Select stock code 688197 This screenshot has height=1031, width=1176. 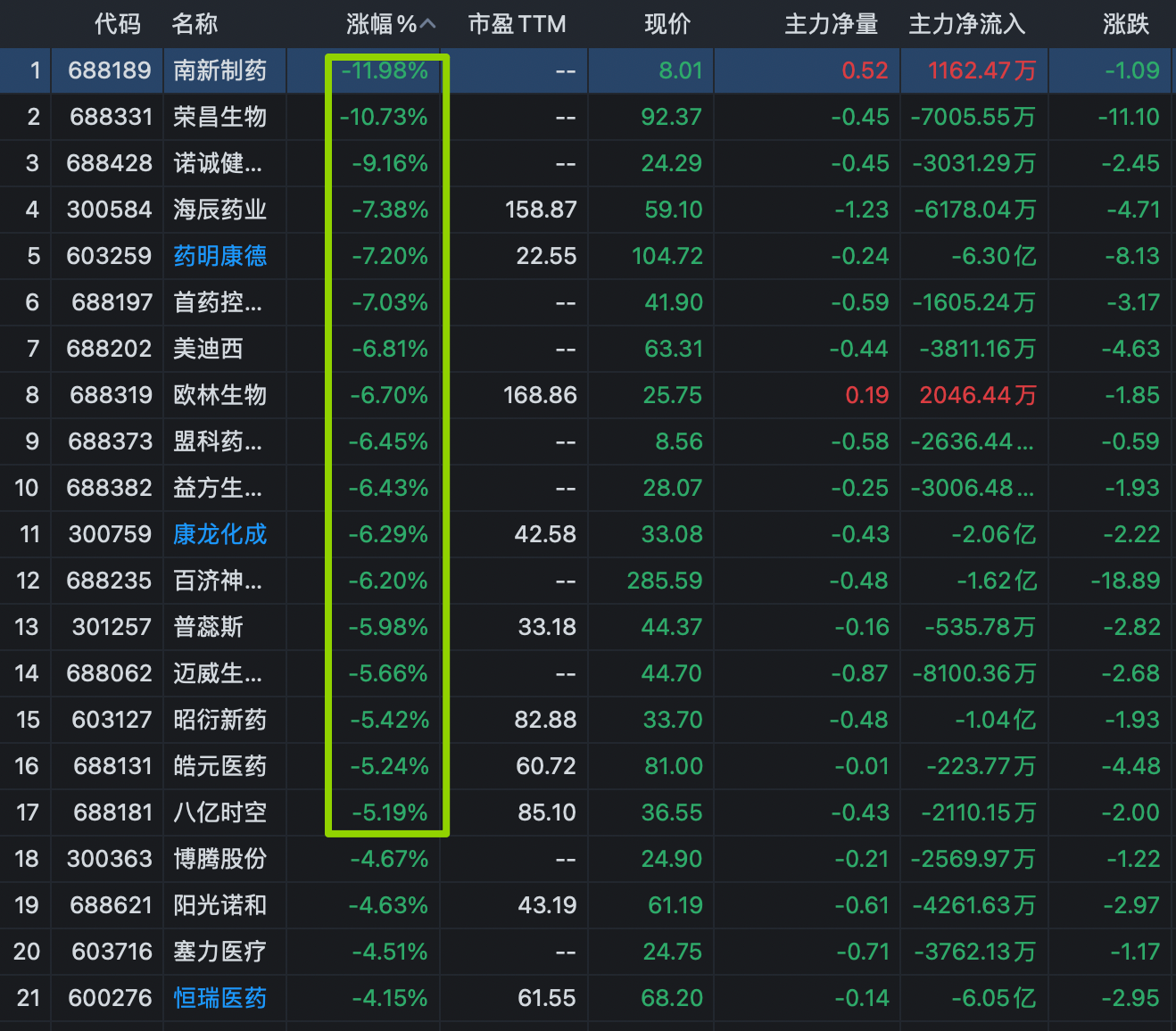click(x=112, y=302)
